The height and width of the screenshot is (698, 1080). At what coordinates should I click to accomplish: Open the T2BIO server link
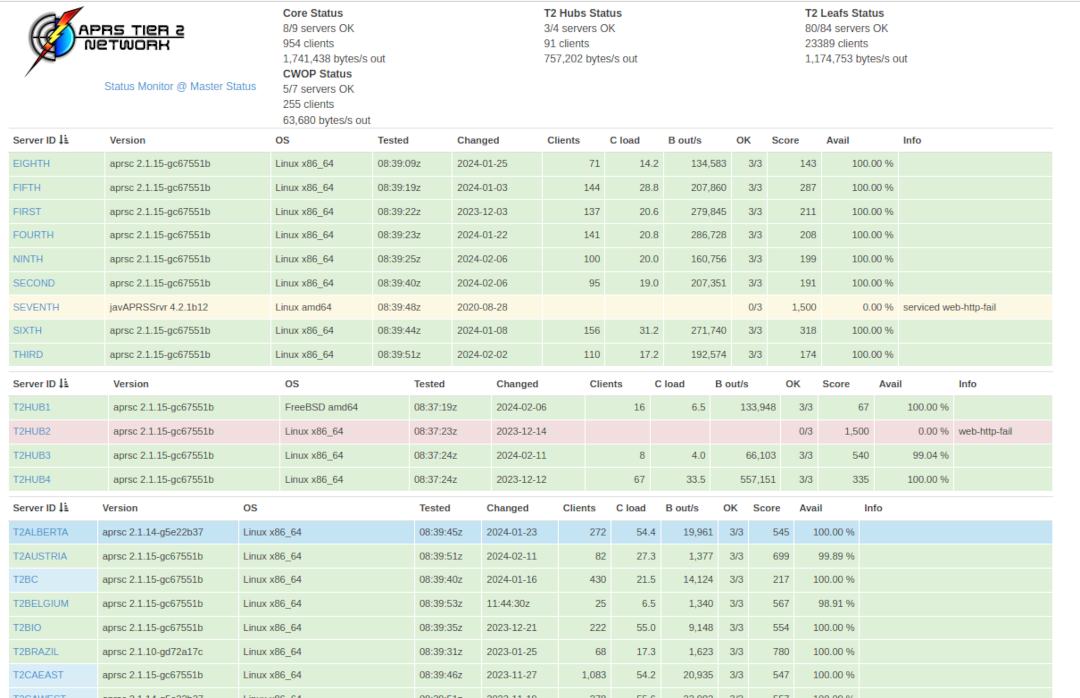(27, 628)
